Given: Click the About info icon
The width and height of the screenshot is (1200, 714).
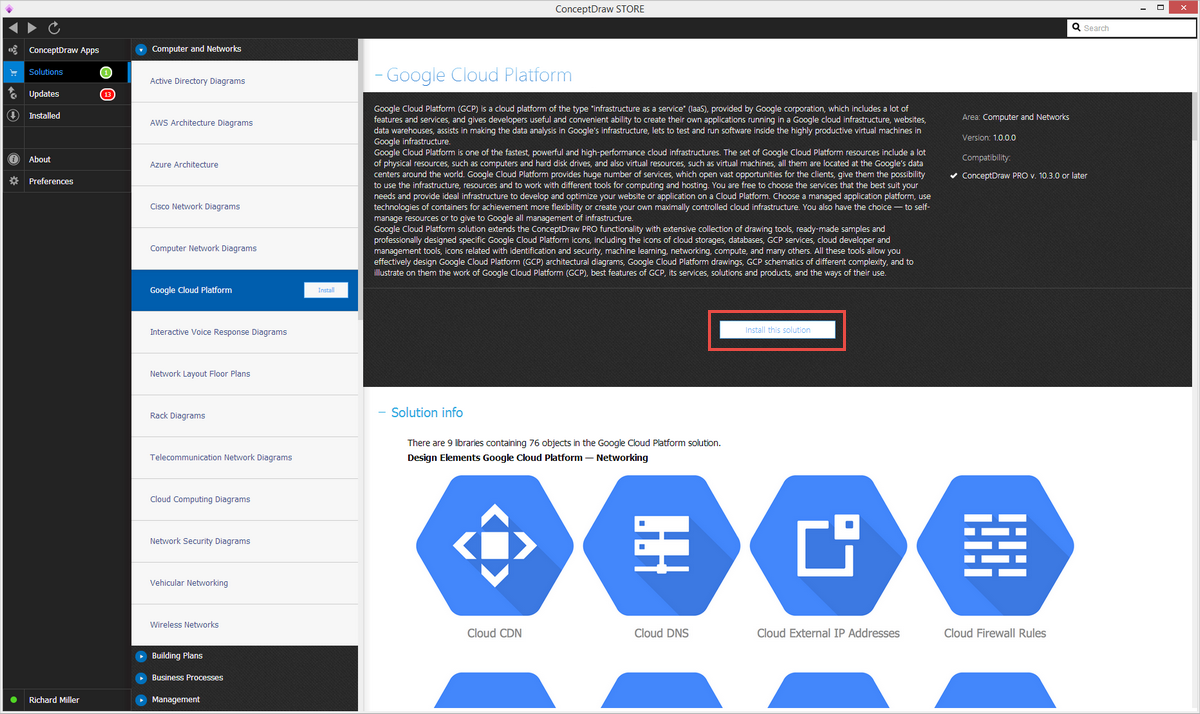Looking at the screenshot, I should pyautogui.click(x=12, y=160).
